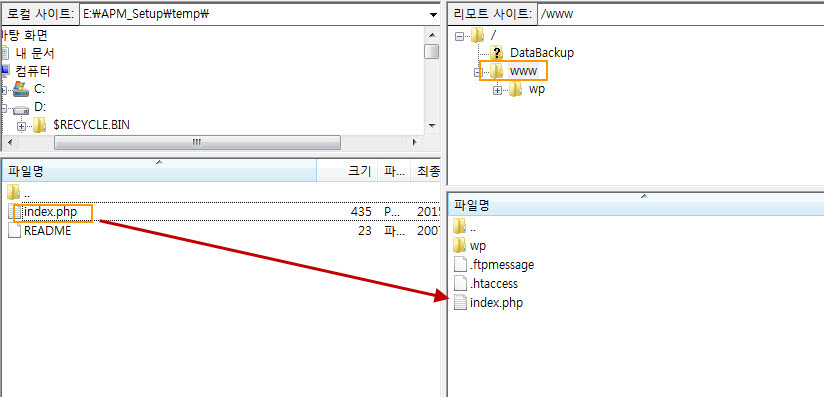Click the 최종 column header in local list
This screenshot has height=397, width=824.
pos(425,170)
